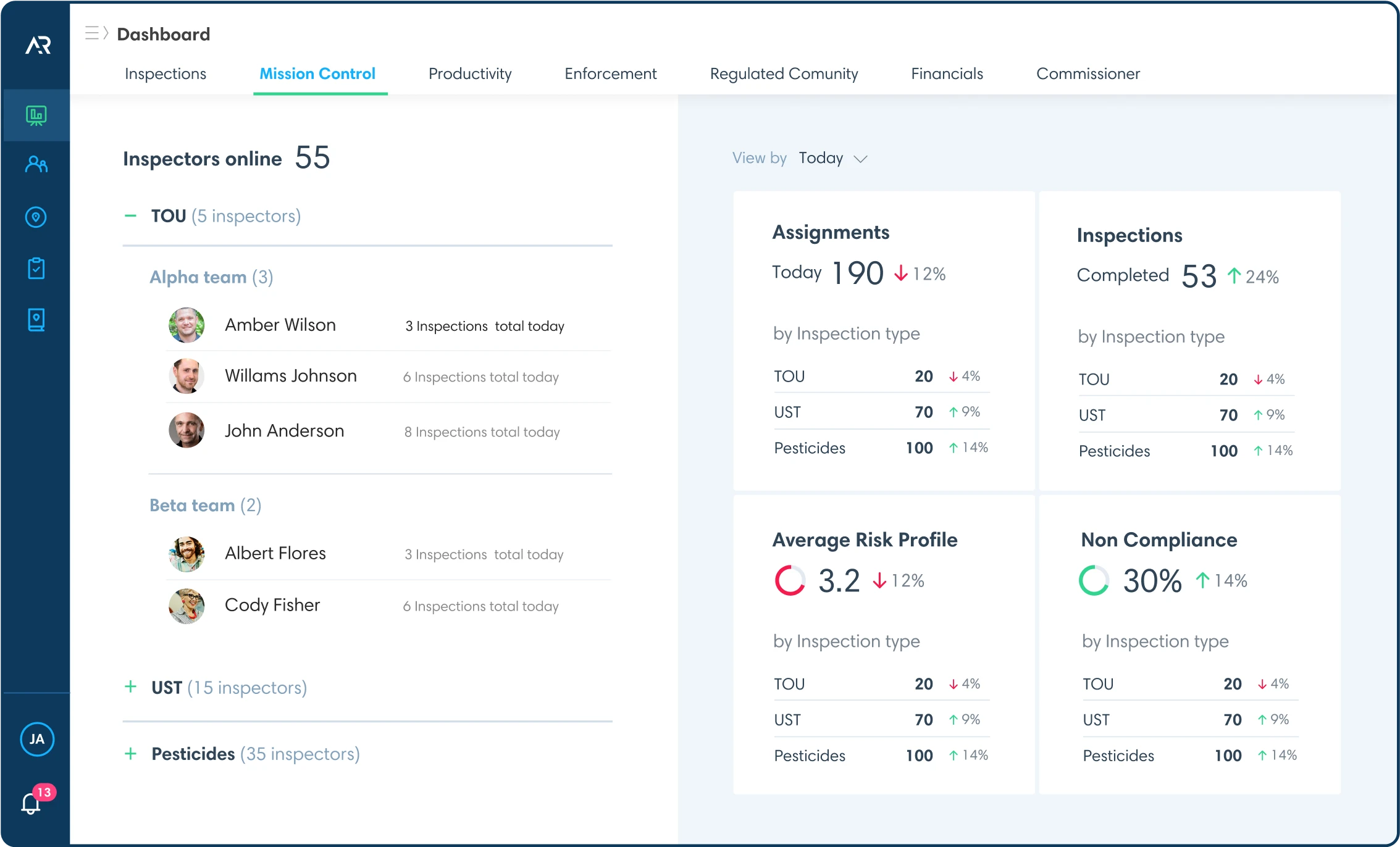Open the JA user profile avatar
The width and height of the screenshot is (1400, 847).
point(37,739)
